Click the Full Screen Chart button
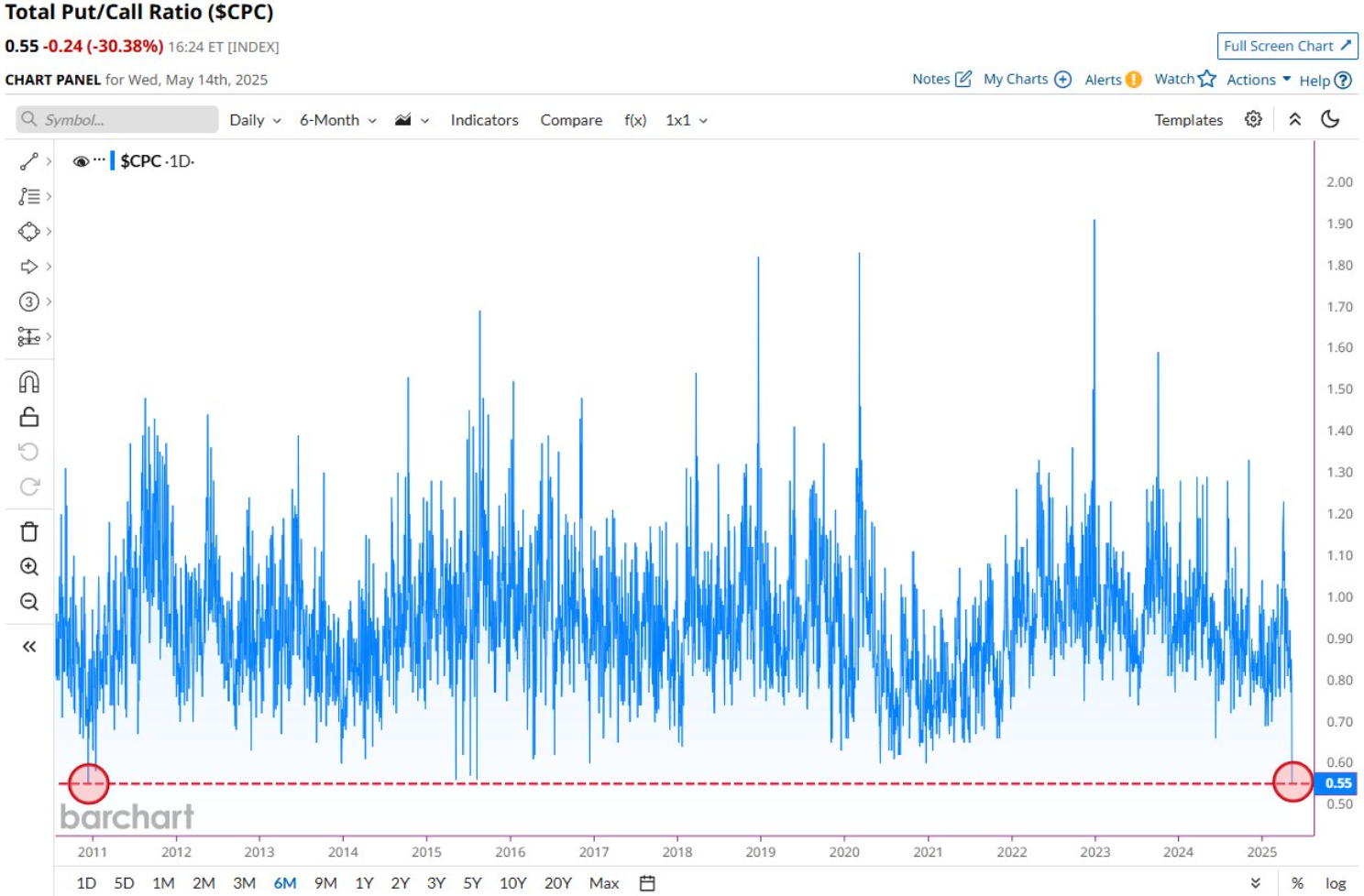This screenshot has height=896, width=1364. [x=1287, y=46]
